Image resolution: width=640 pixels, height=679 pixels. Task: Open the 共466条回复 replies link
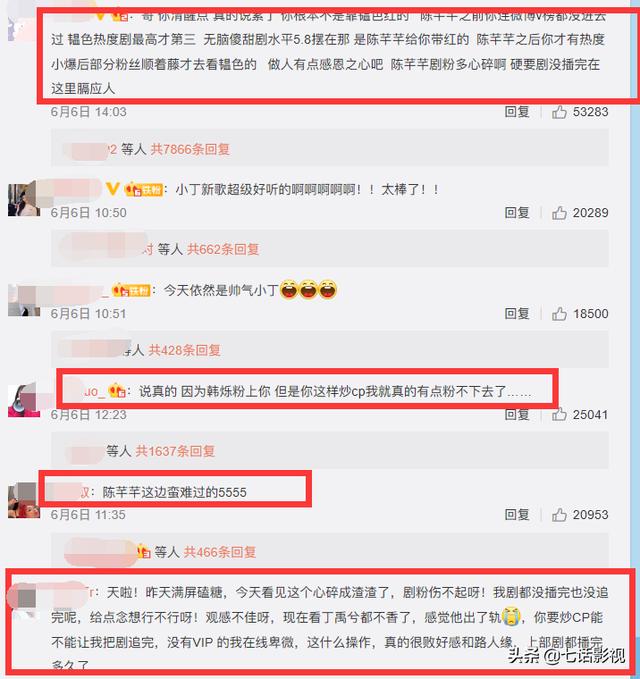pyautogui.click(x=220, y=552)
